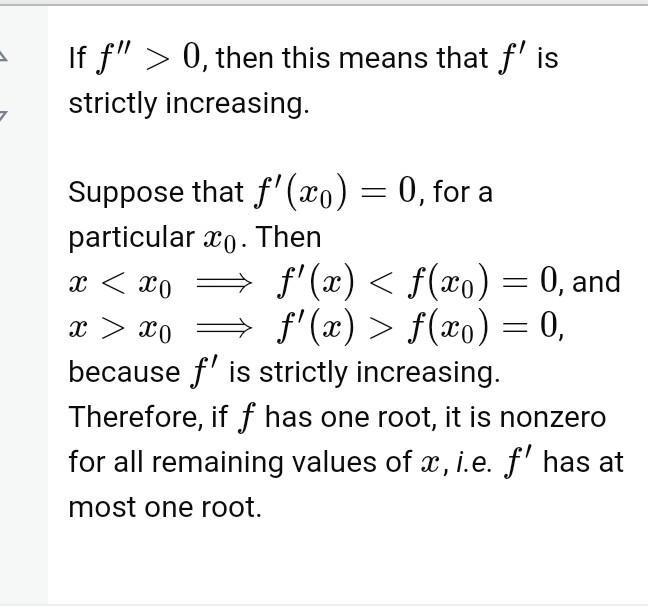Screen dimensions: 648x610
Task: Click the line "particular x0. Then"
Action: (195, 238)
